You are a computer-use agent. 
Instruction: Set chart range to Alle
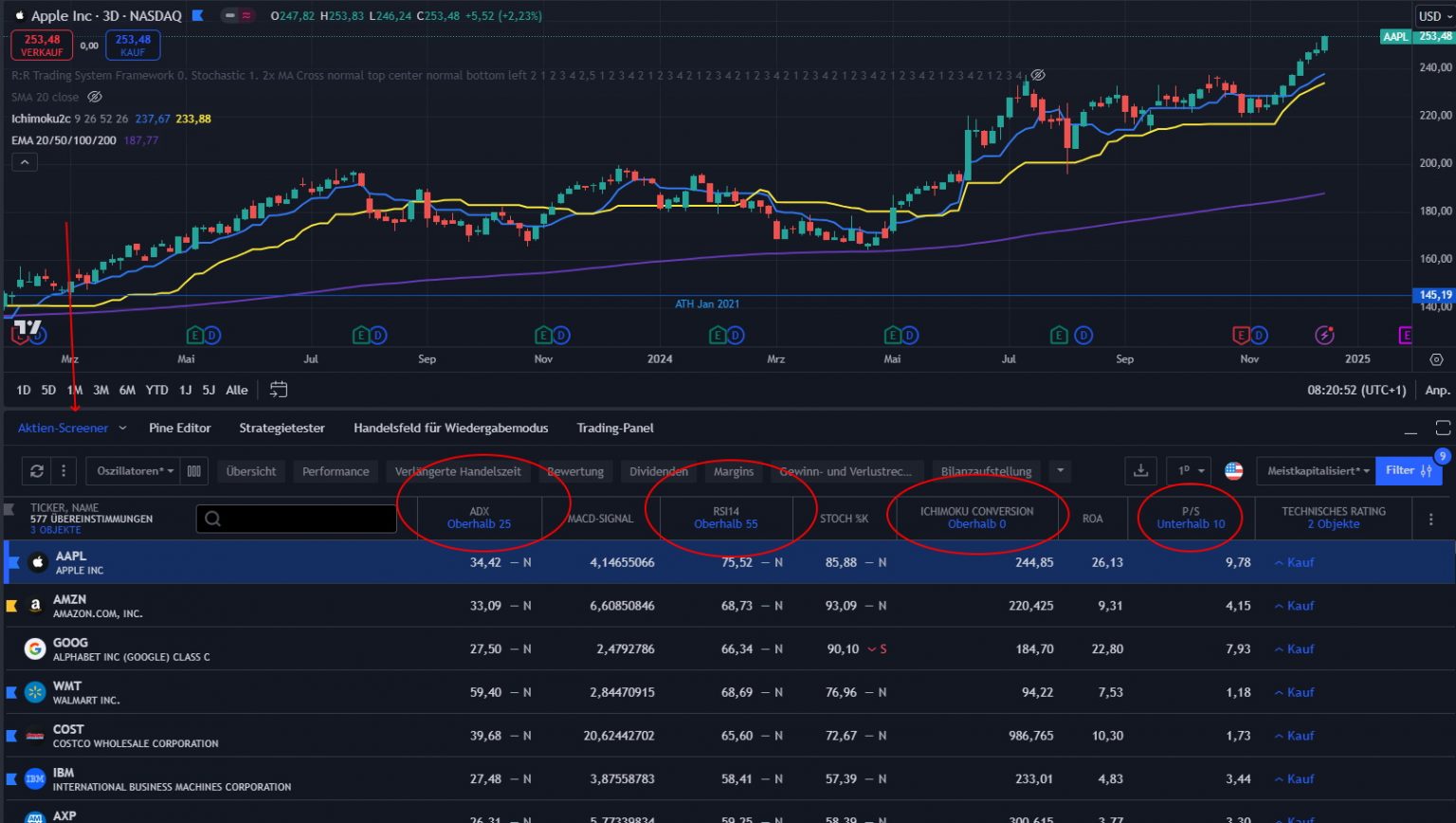click(237, 390)
